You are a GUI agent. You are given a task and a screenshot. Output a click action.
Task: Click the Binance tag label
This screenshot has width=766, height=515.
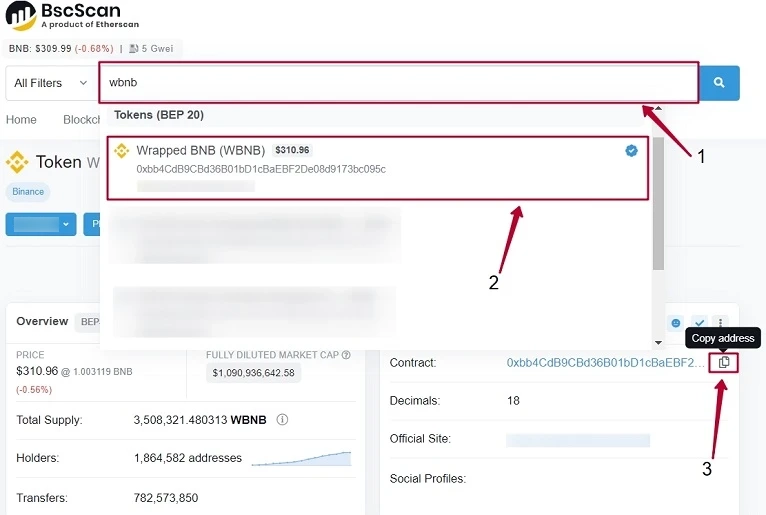(28, 192)
